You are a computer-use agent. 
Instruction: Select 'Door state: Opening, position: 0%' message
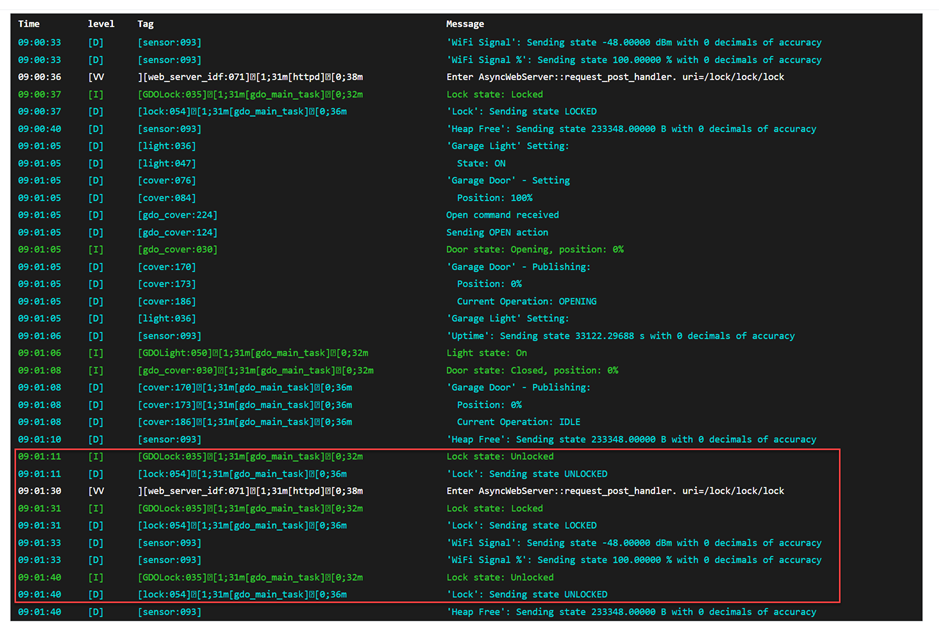(535, 249)
